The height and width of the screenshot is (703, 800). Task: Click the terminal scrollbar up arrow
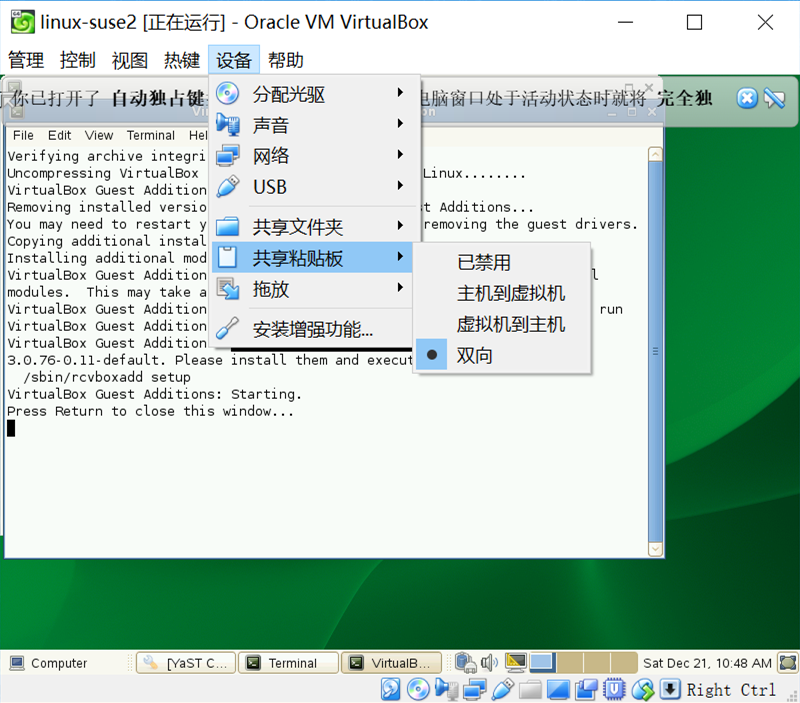click(x=656, y=154)
